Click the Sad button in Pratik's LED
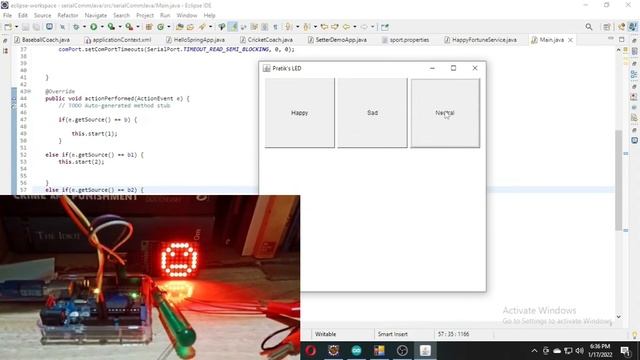 372,113
